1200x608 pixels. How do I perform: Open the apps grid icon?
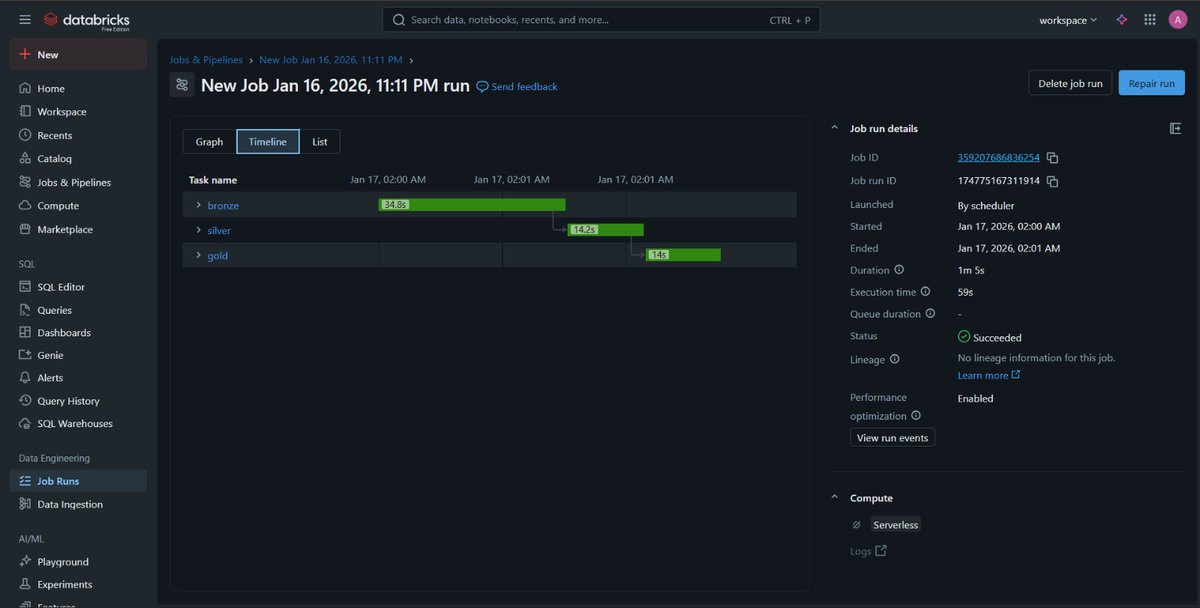pyautogui.click(x=1150, y=20)
